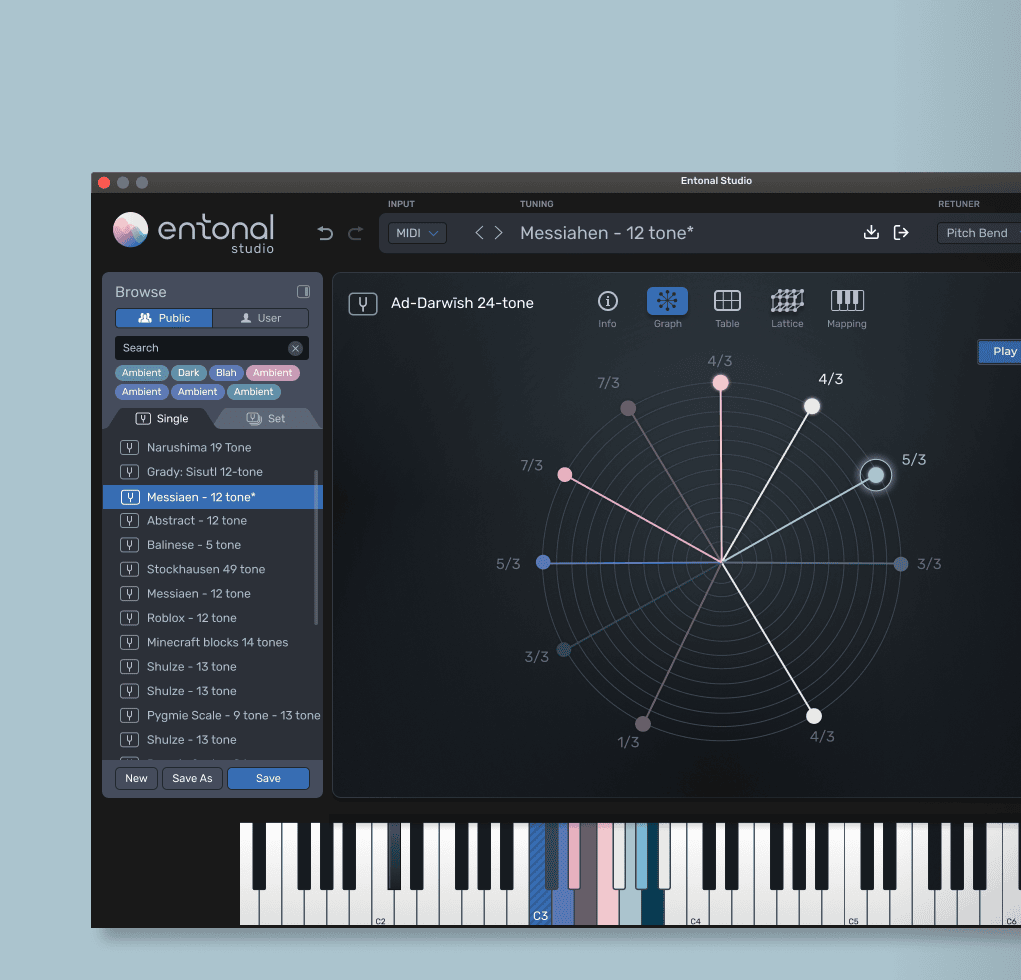Click the redo arrow icon
This screenshot has width=1021, height=980.
pyautogui.click(x=356, y=232)
